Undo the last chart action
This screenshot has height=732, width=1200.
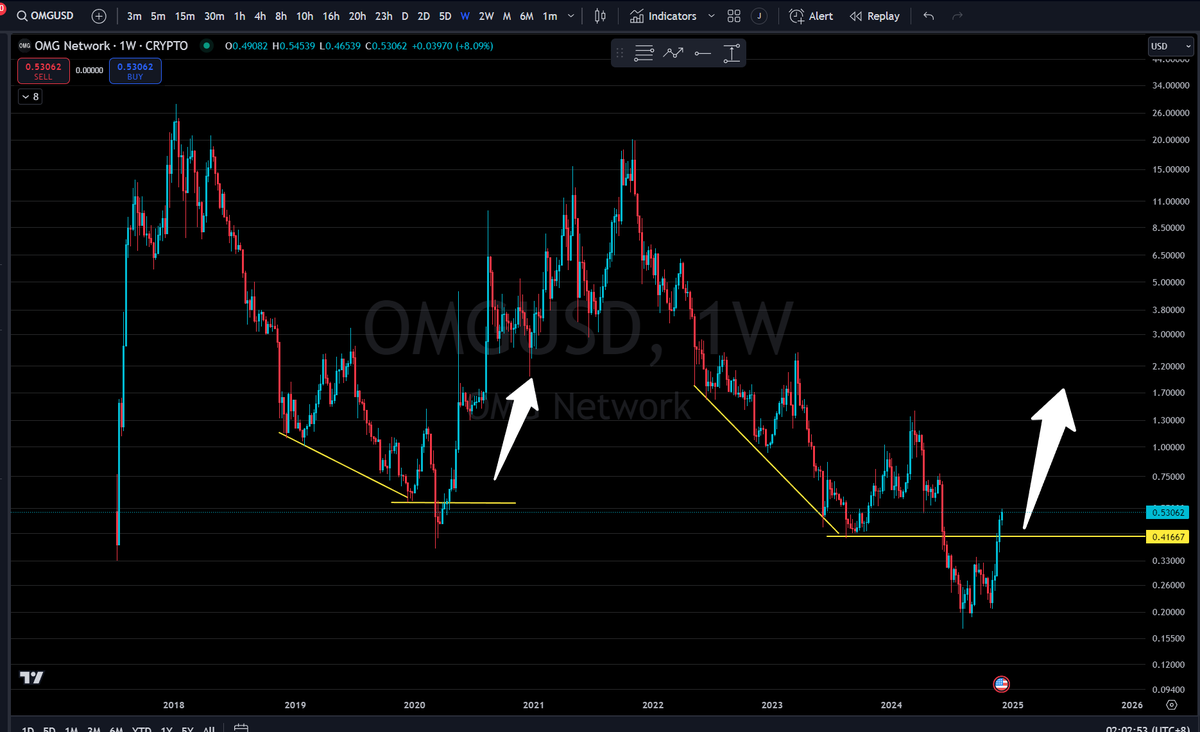929,16
